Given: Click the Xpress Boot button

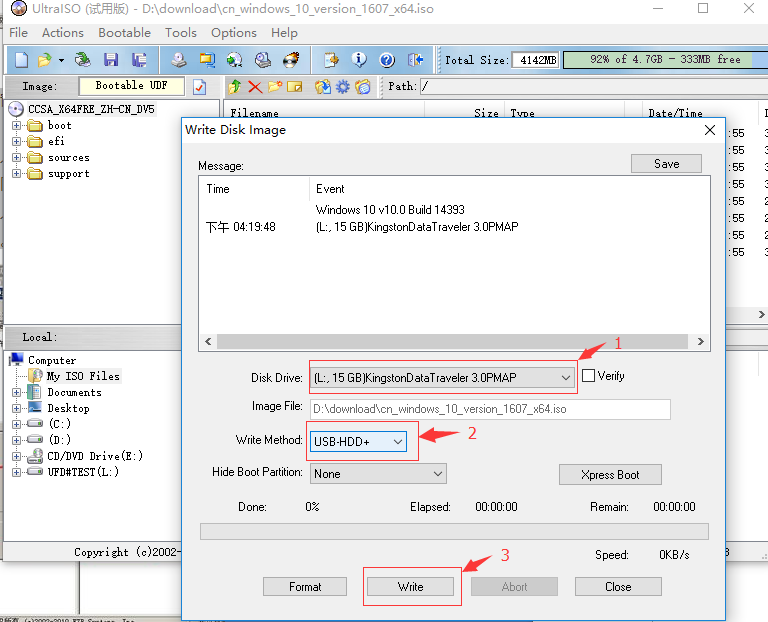Looking at the screenshot, I should 610,475.
